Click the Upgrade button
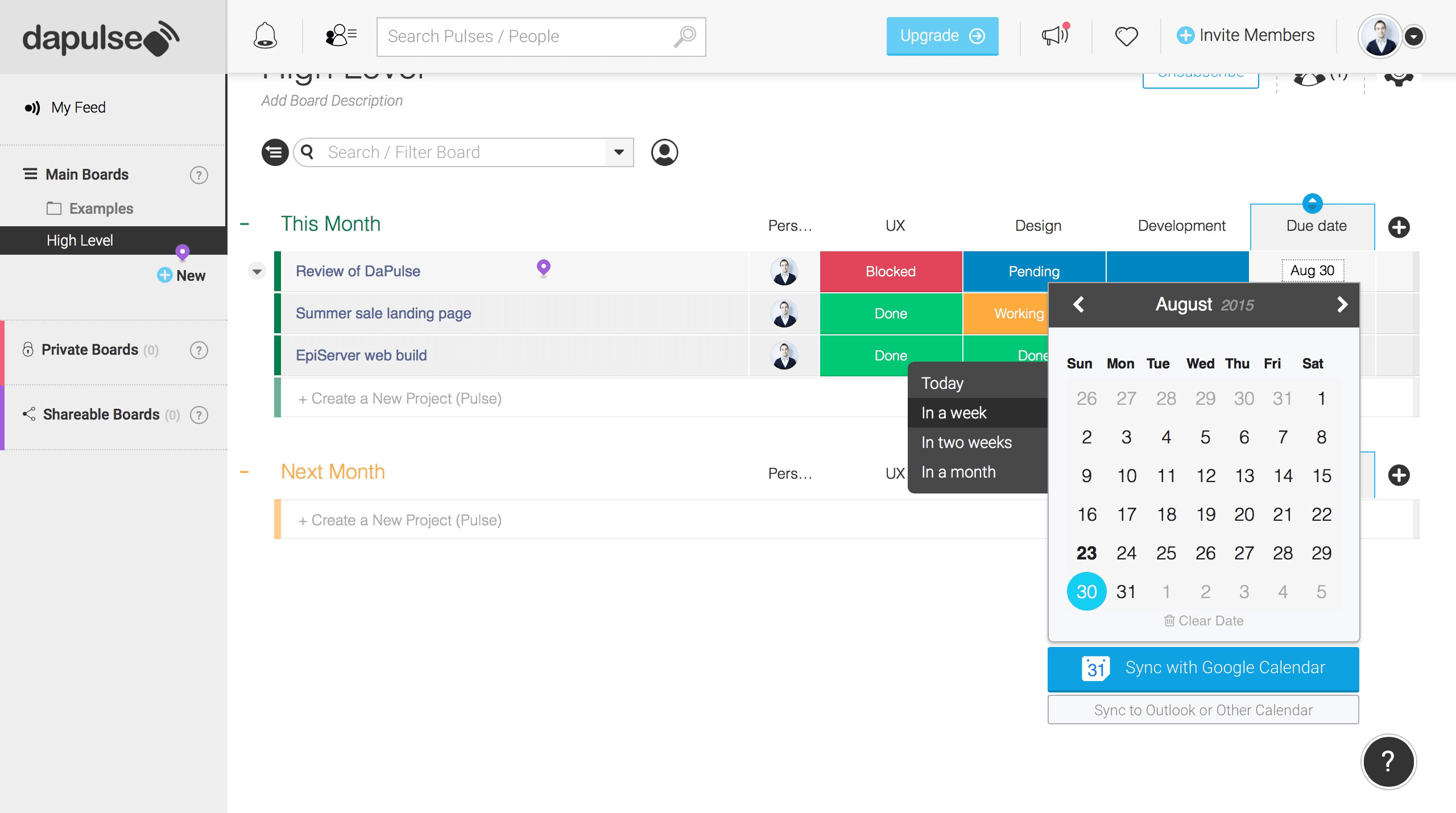Viewport: 1456px width, 813px height. point(942,36)
